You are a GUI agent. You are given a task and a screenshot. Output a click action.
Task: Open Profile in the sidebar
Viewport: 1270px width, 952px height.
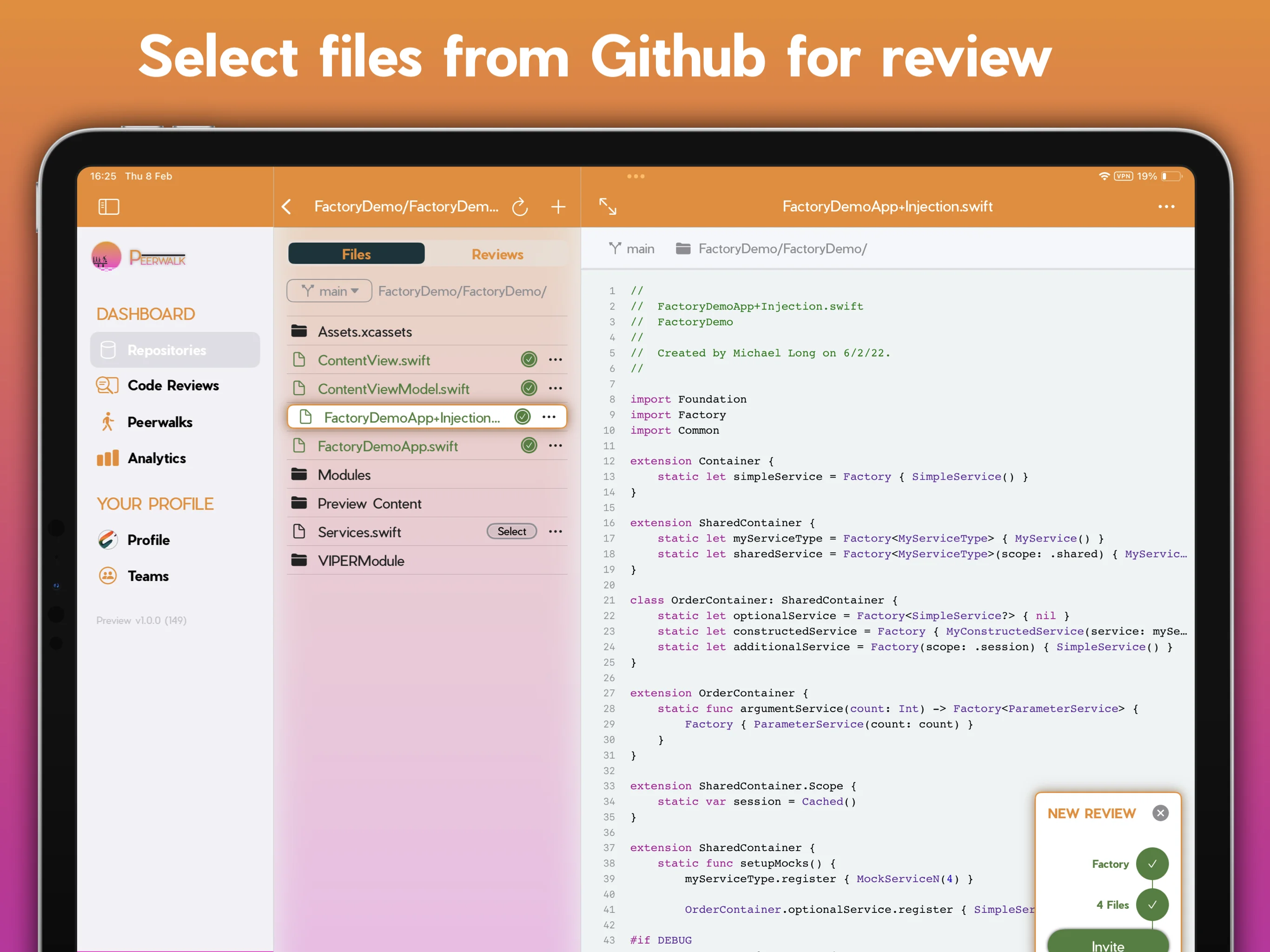coord(134,540)
